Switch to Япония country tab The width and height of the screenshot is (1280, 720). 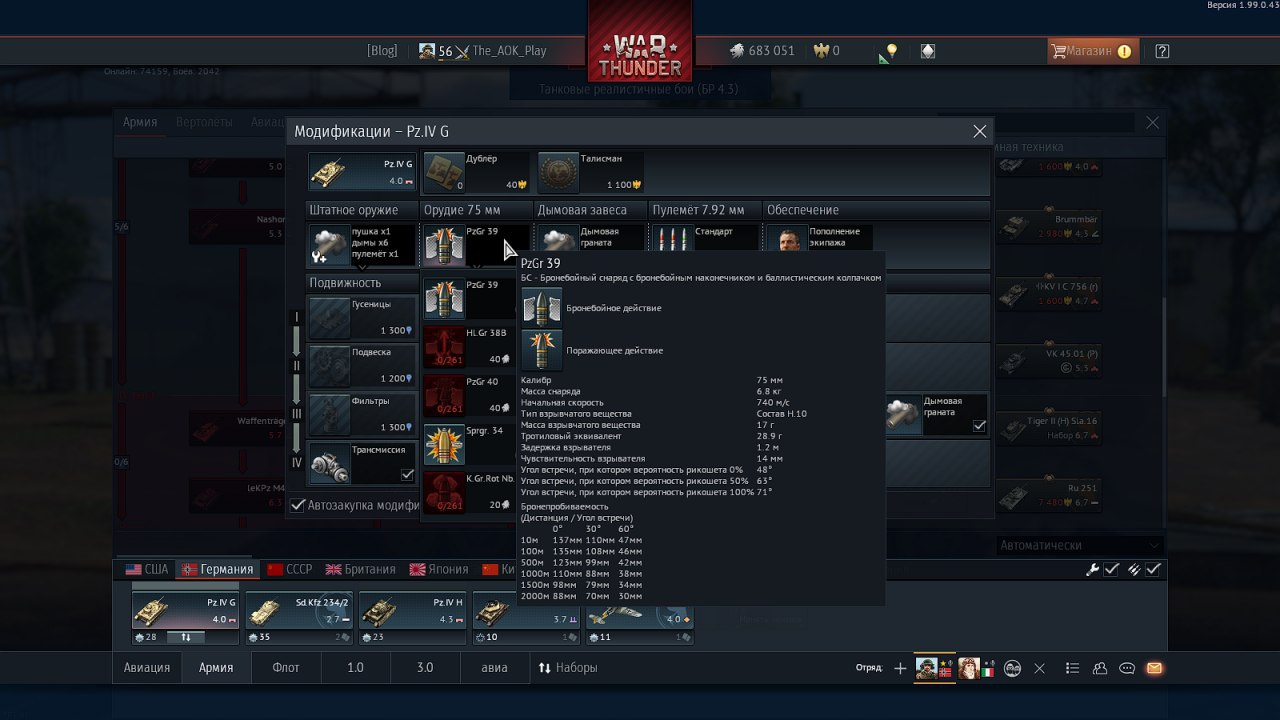(438, 569)
